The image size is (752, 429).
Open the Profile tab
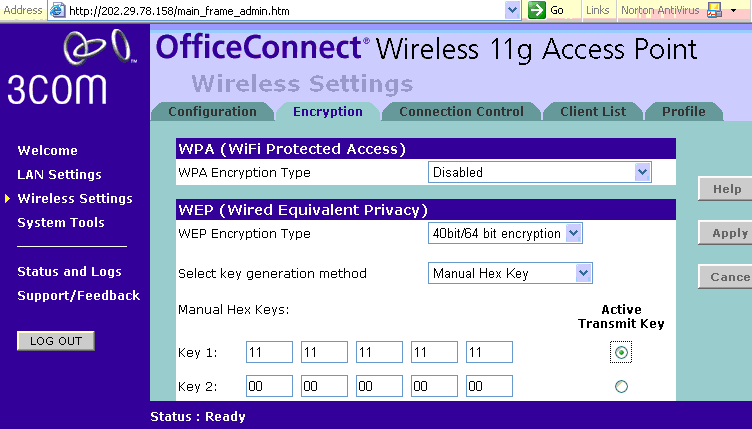683,112
